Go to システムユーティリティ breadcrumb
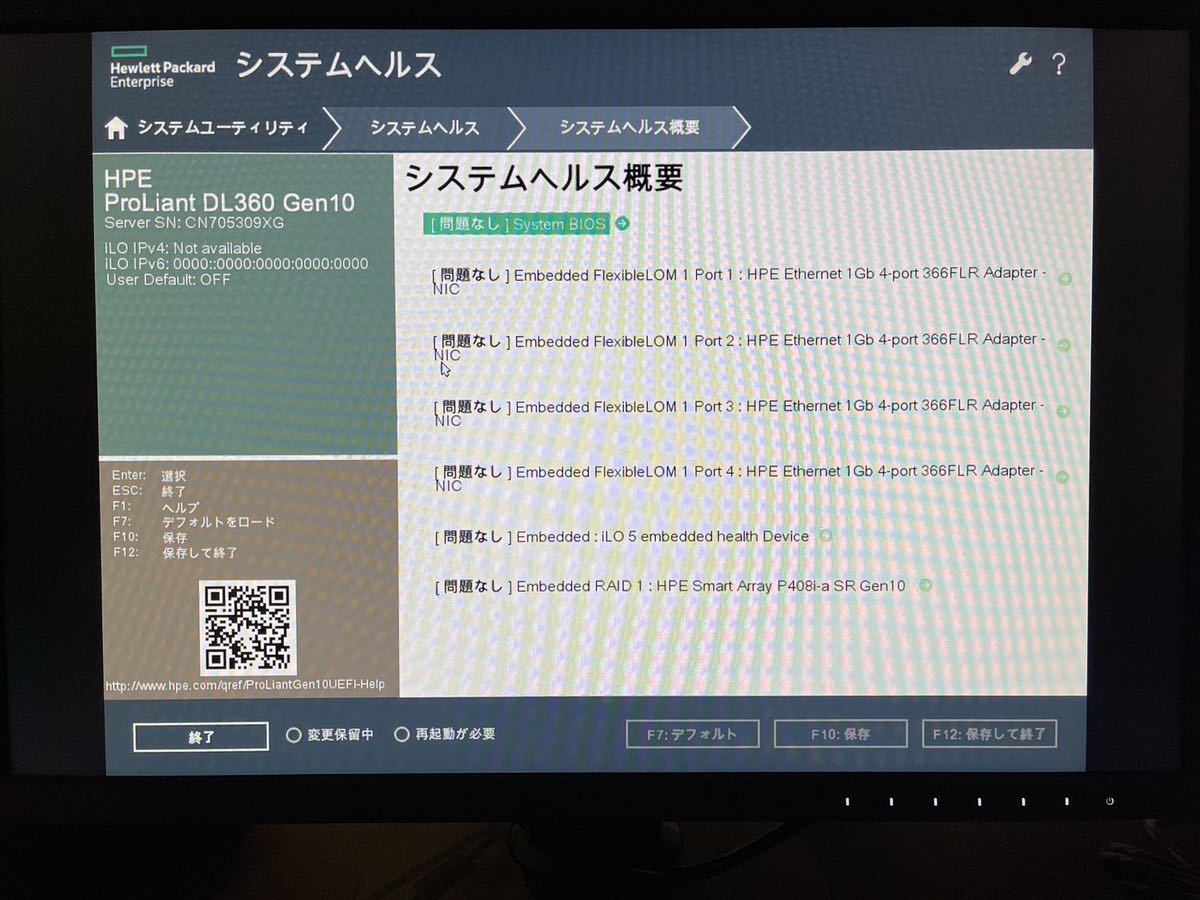This screenshot has height=900, width=1200. [223, 128]
